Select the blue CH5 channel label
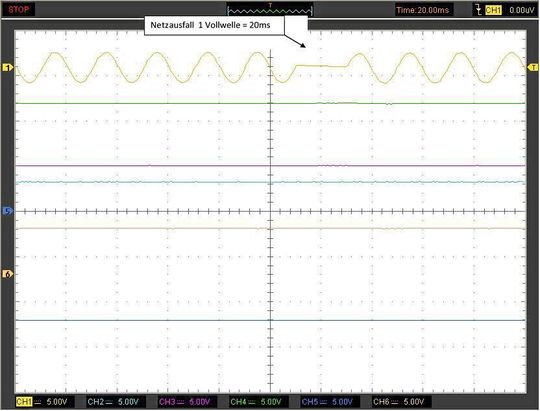 pos(310,402)
